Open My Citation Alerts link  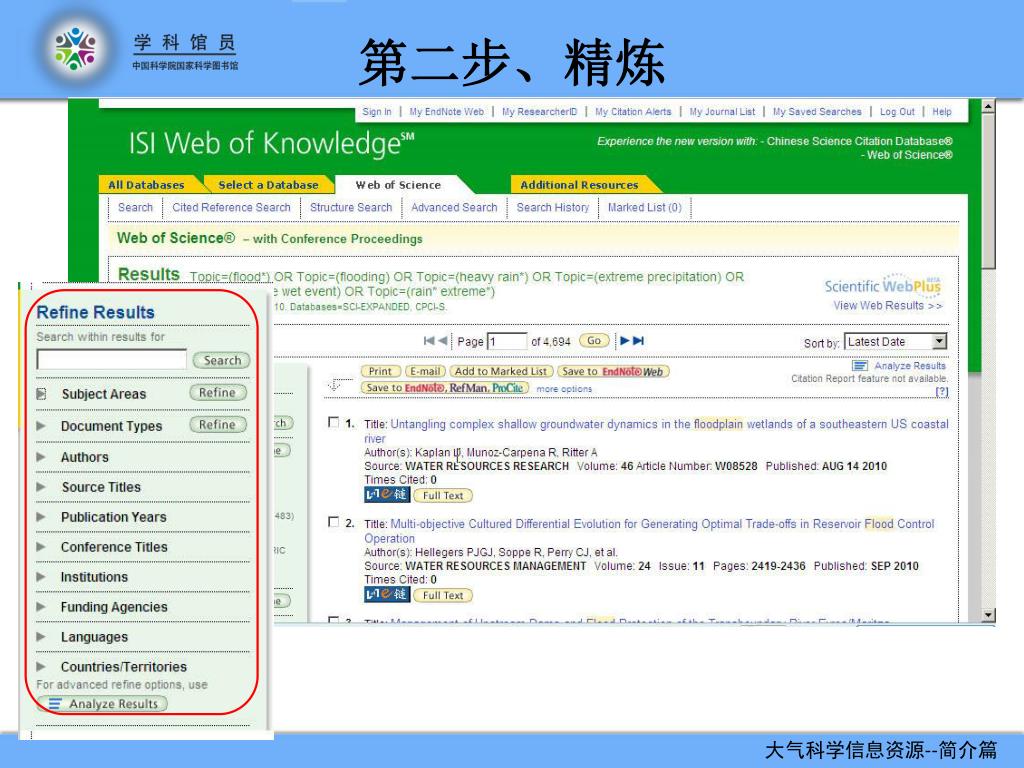(x=633, y=112)
